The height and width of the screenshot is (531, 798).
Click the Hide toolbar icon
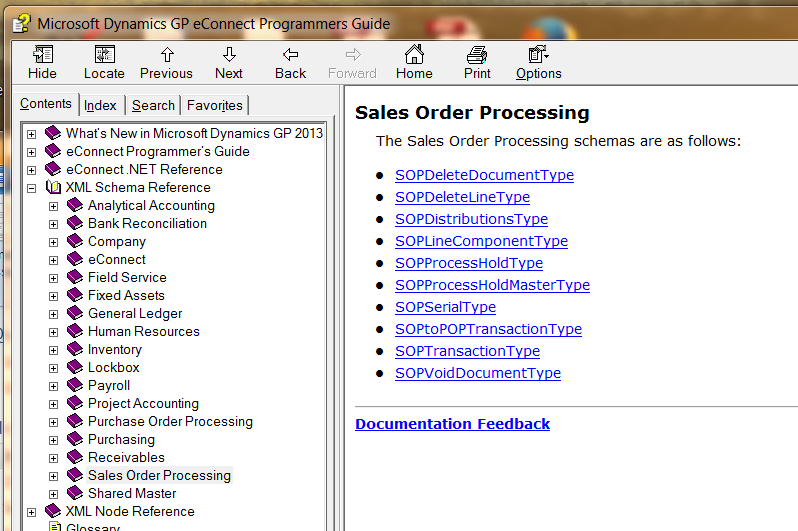point(43,54)
